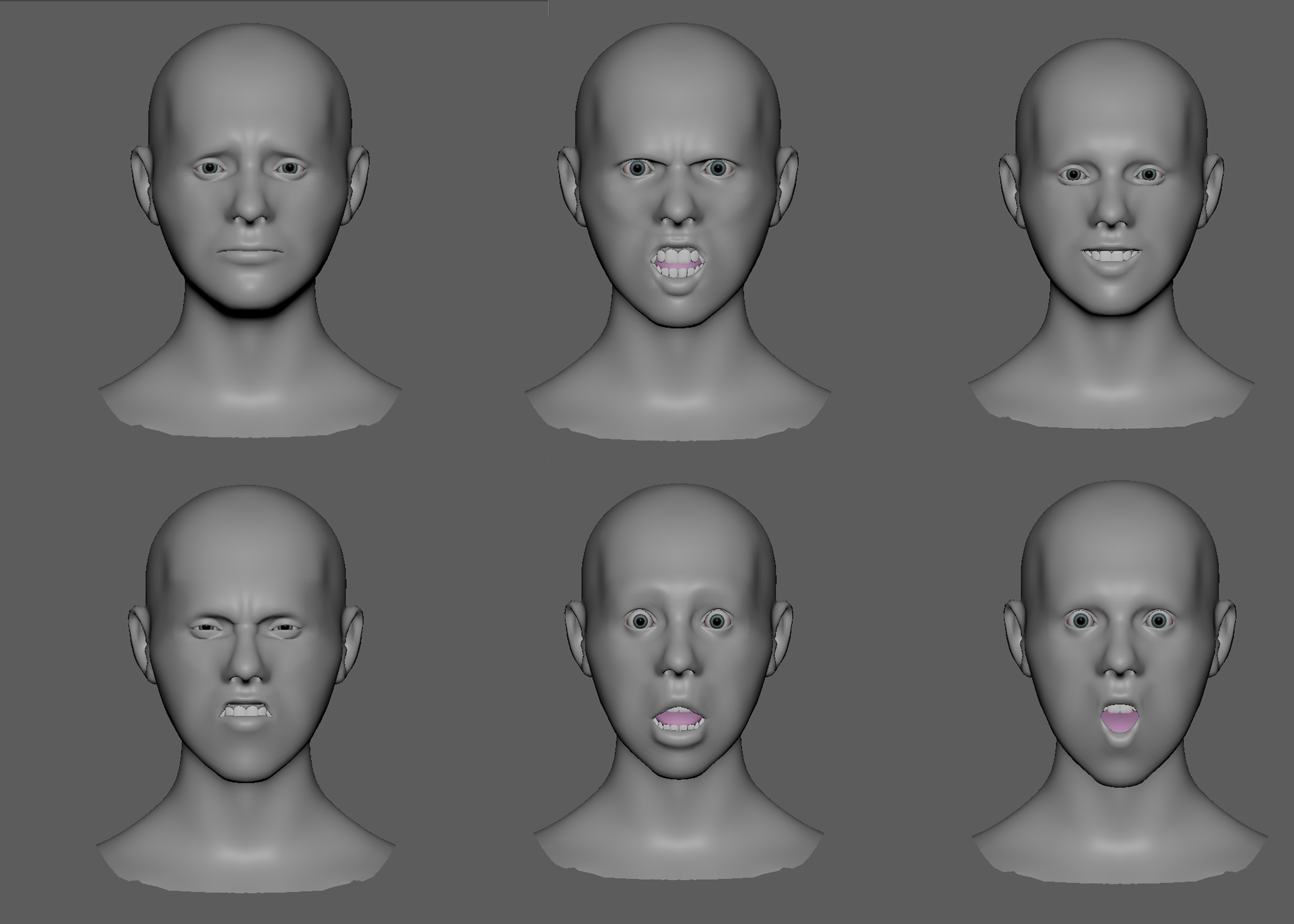Screen dimensions: 1294x924
Task: Click the bared teeth of the angry head
Action: [x=678, y=255]
